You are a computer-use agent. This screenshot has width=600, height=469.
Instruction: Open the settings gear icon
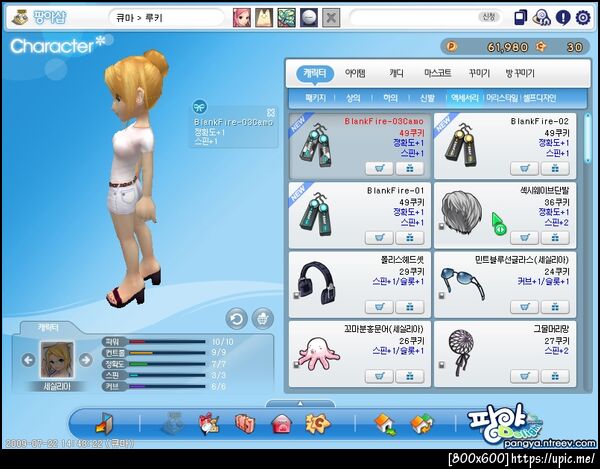pos(583,18)
